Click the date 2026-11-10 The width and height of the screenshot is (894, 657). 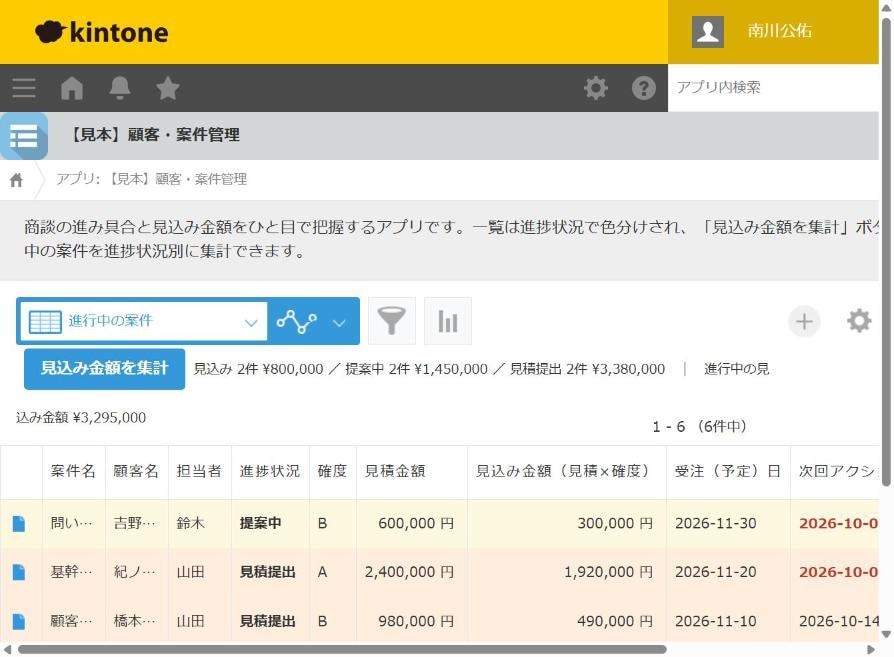(x=716, y=621)
